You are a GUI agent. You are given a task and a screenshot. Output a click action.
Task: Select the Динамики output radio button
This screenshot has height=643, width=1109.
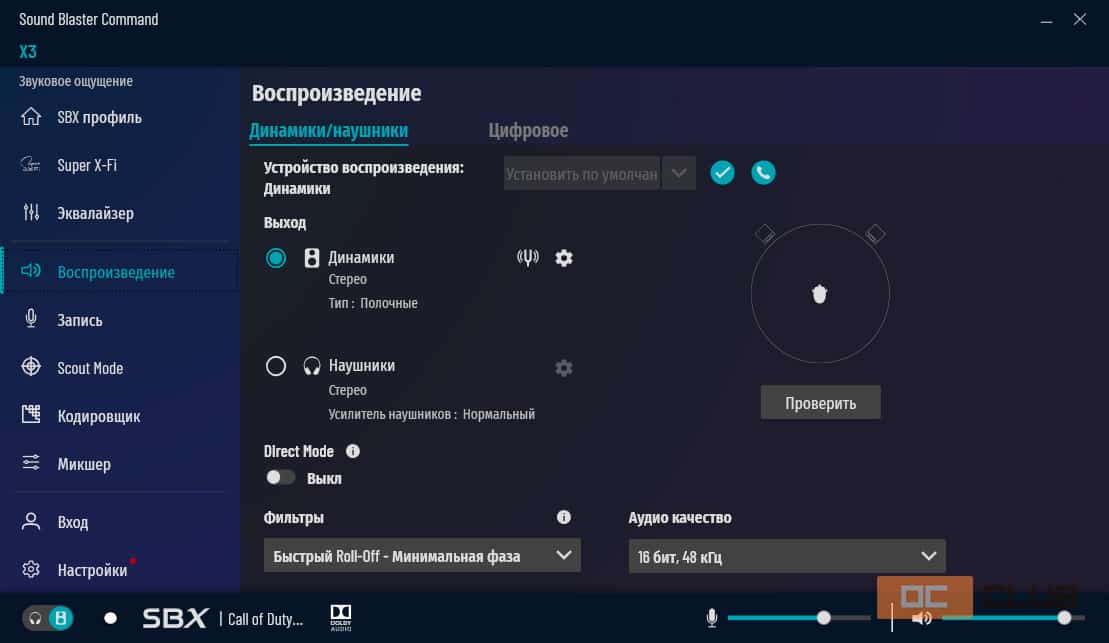click(276, 258)
